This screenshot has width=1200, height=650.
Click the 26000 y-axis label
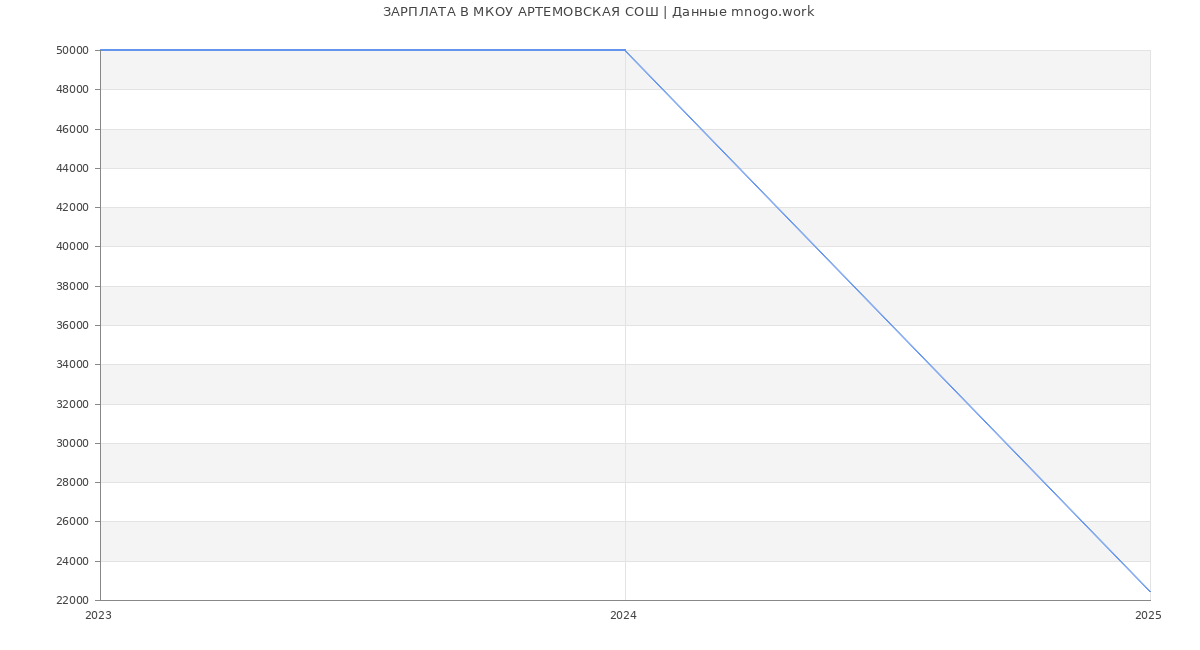pyautogui.click(x=73, y=522)
